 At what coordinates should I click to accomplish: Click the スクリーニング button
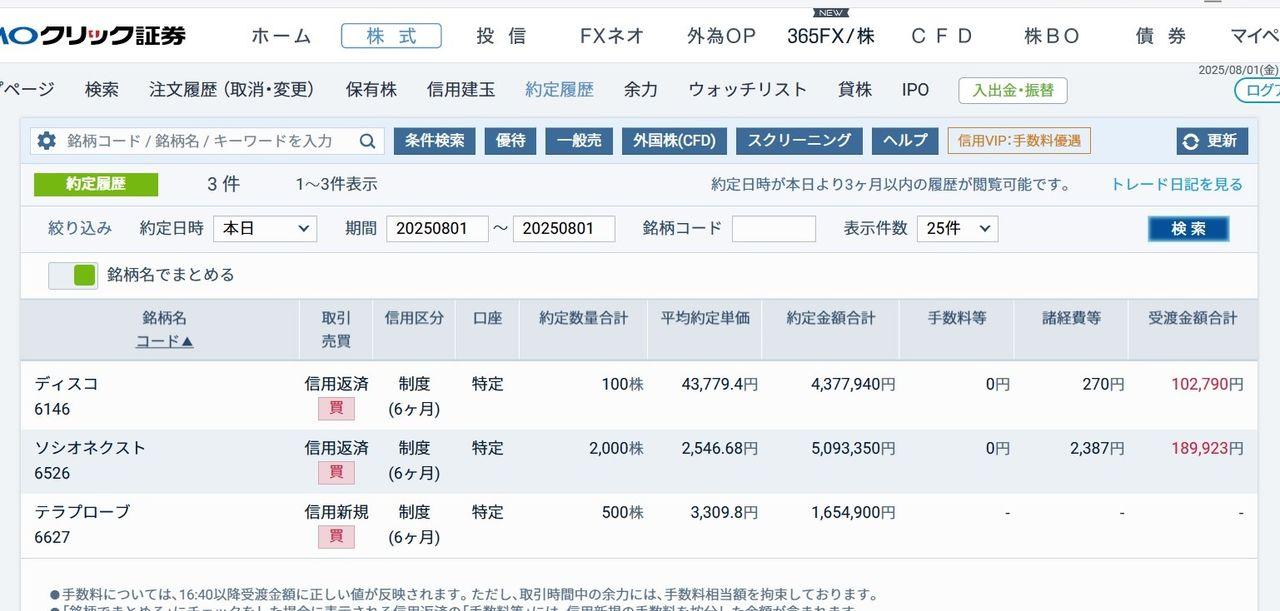799,140
